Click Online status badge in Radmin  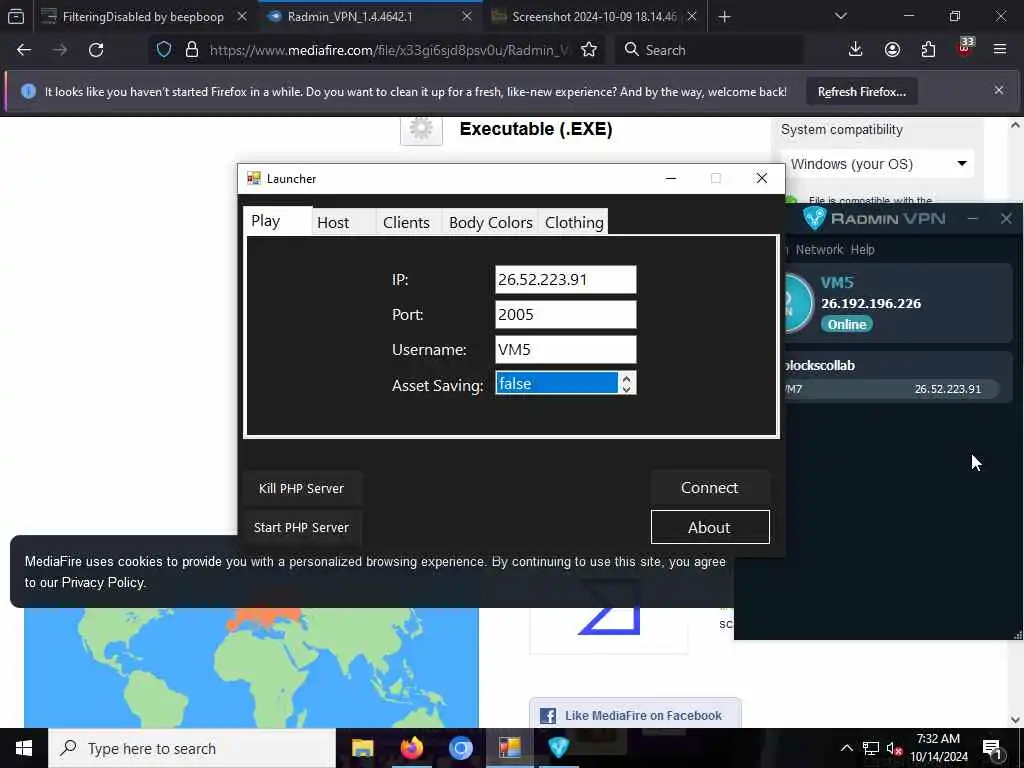click(x=847, y=325)
